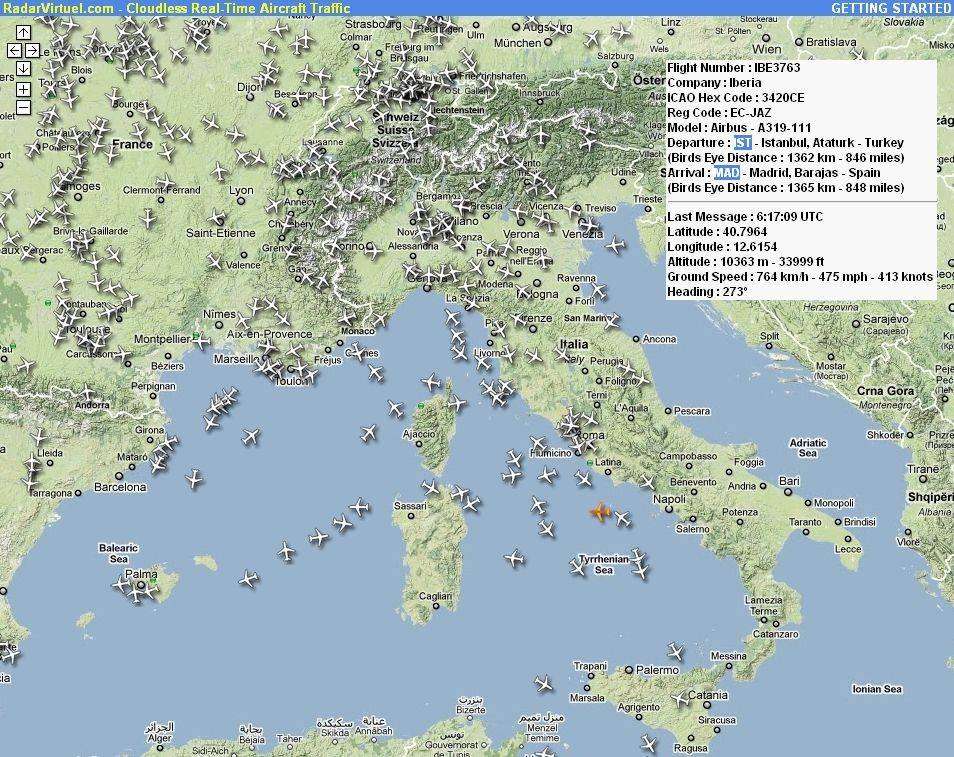Click the green marker on Corsica above Ajaccio
This screenshot has width=954, height=757.
tap(420, 406)
